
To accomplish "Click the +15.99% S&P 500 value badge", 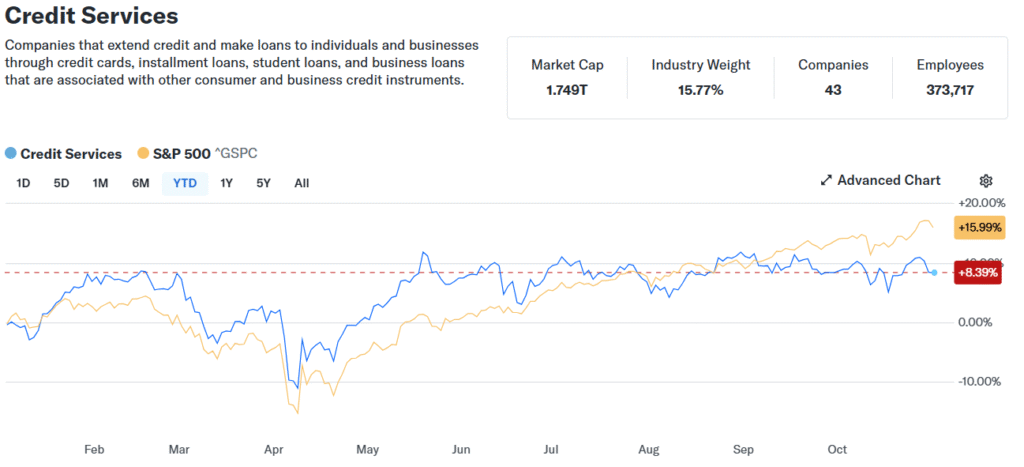I will pyautogui.click(x=979, y=228).
